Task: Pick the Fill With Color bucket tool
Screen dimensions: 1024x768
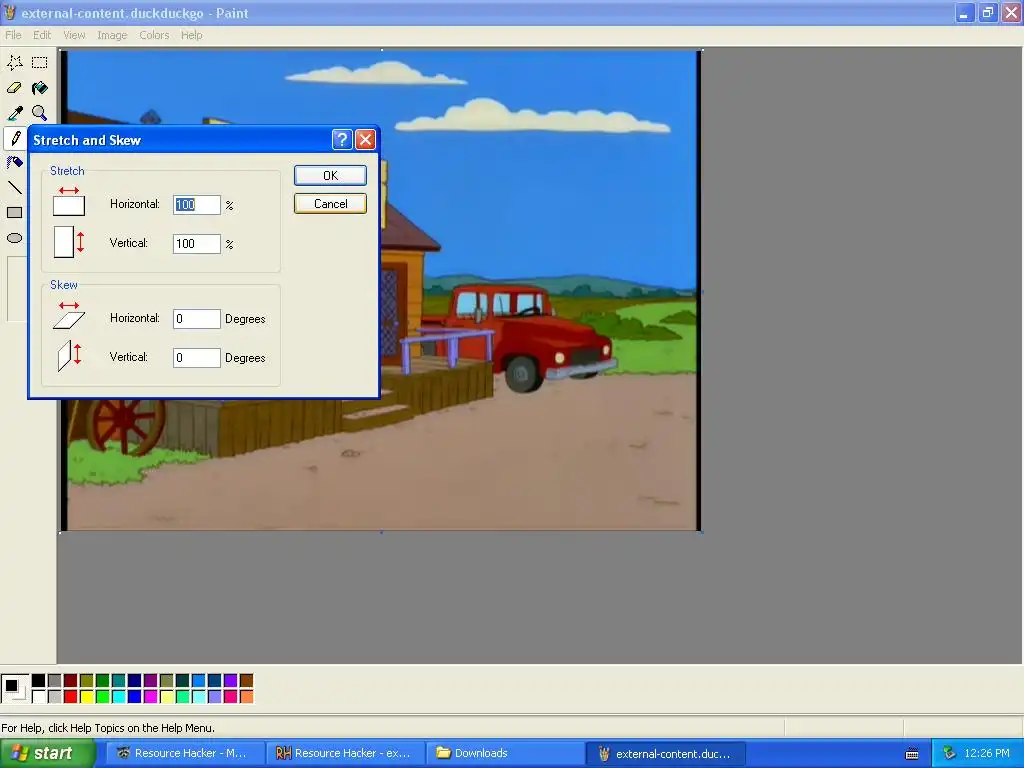Action: click(x=40, y=88)
